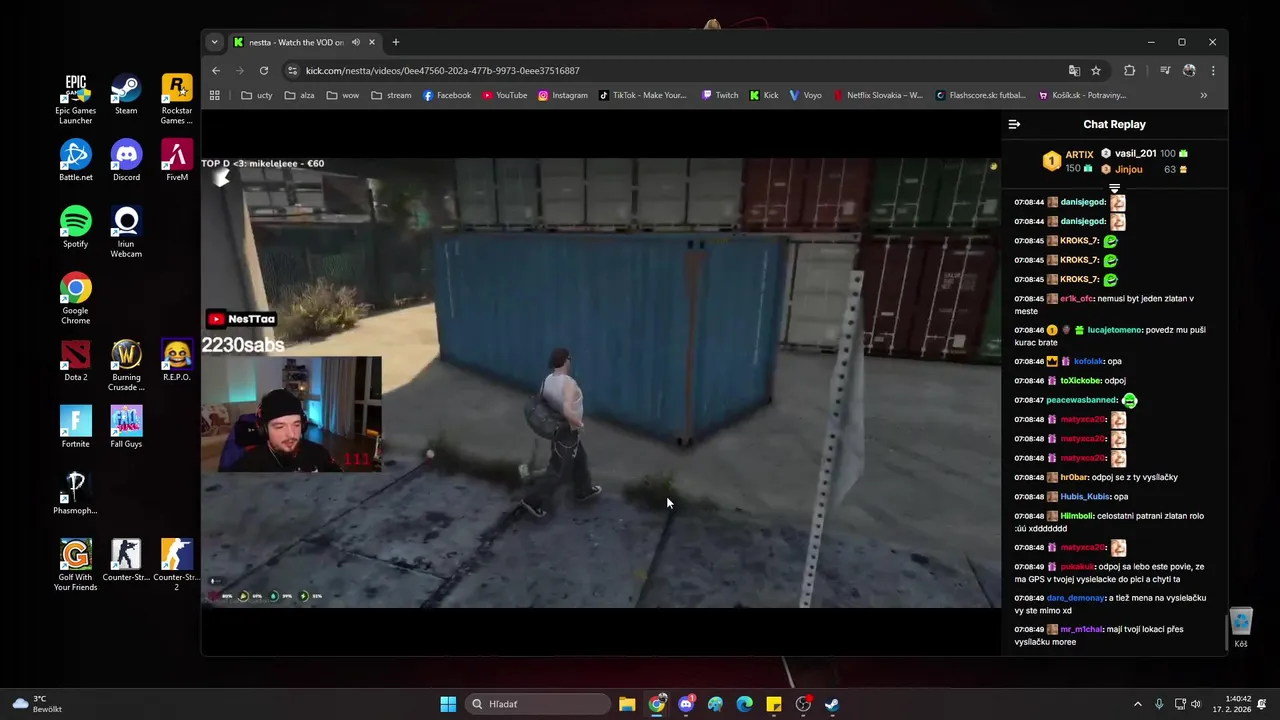Image resolution: width=1280 pixels, height=720 pixels.
Task: Collapse the Chat Replay panel icon
Action: [1014, 124]
